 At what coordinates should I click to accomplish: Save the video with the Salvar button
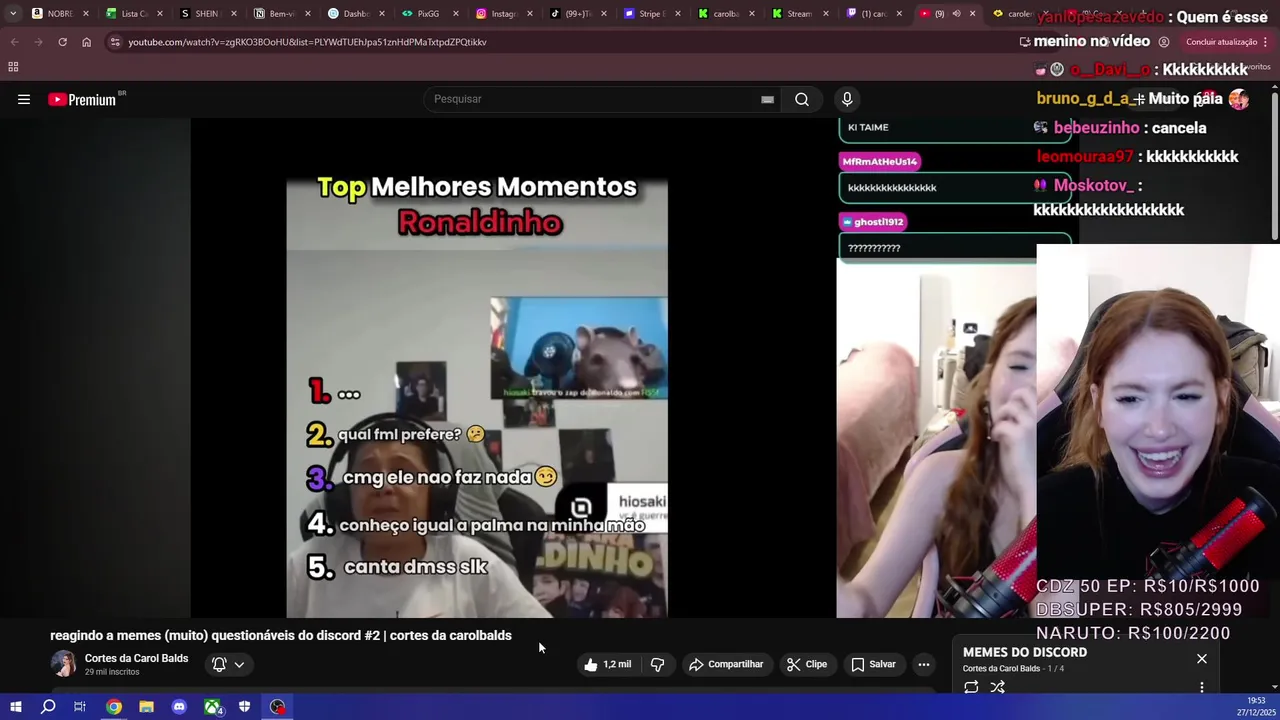tap(873, 664)
